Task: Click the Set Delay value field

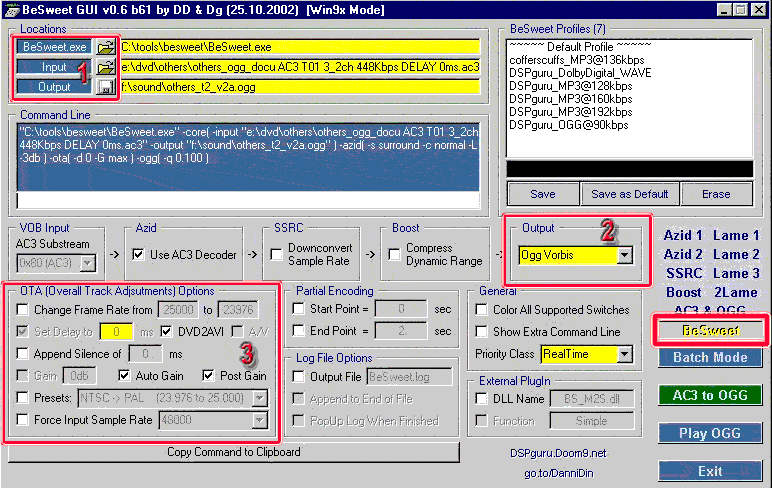Action: (116, 331)
